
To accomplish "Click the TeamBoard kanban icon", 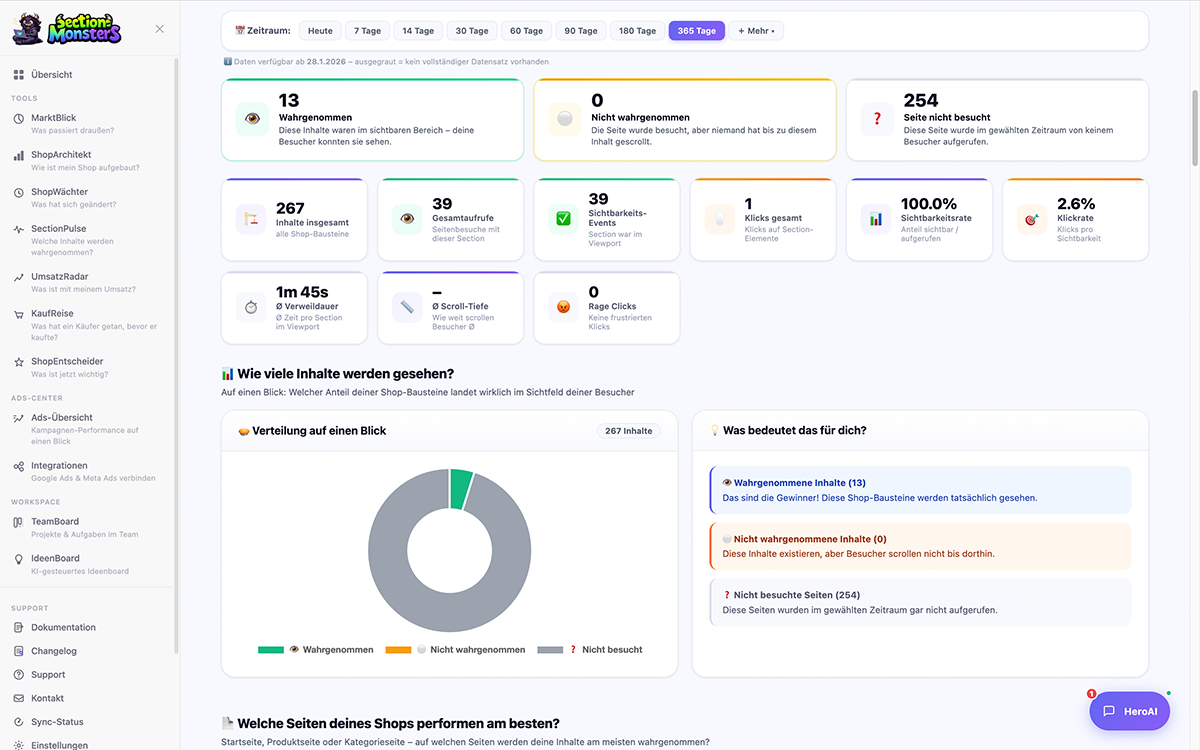I will 19,522.
